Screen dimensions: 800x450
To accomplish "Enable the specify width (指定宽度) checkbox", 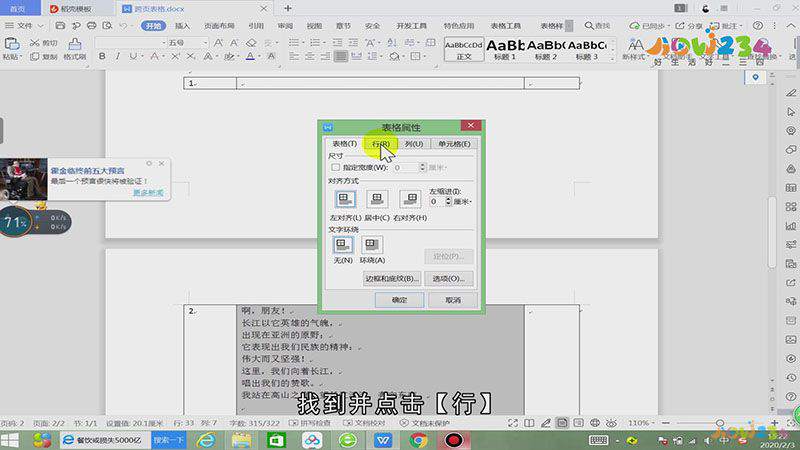I will pyautogui.click(x=335, y=167).
